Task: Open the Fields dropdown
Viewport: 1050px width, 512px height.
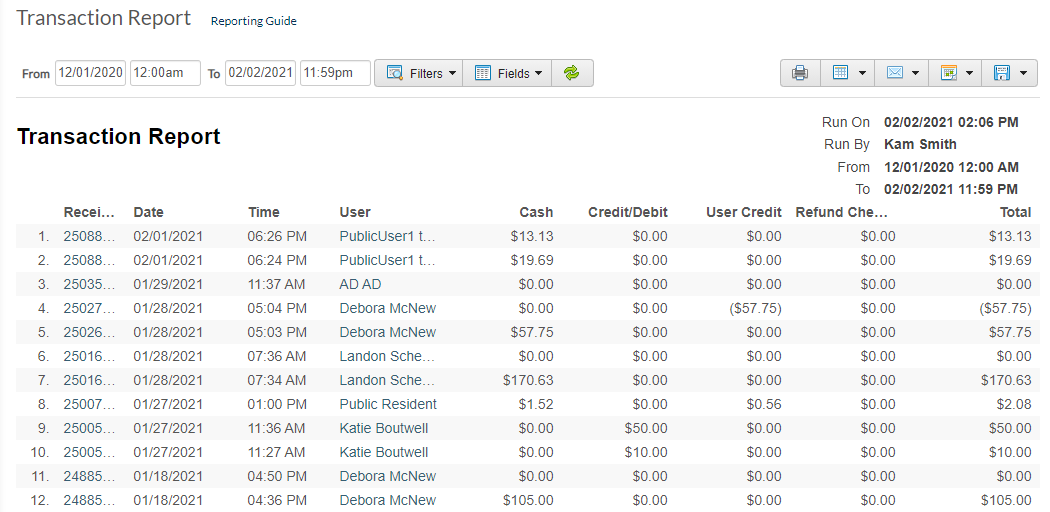Action: click(x=507, y=73)
